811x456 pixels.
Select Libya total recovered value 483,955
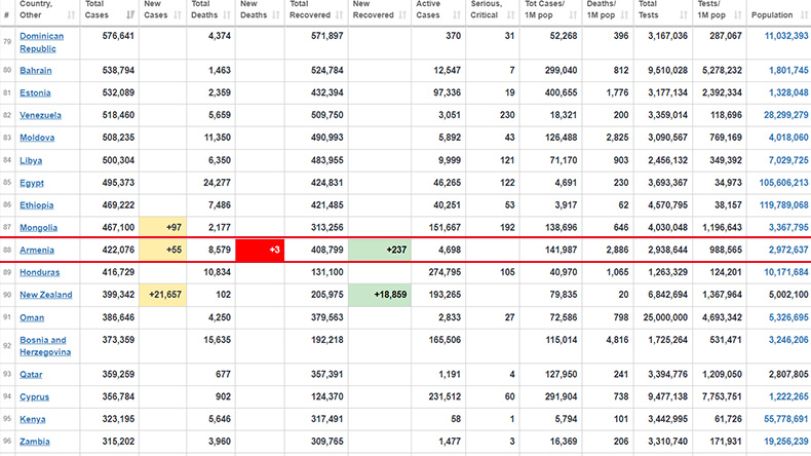[327, 160]
